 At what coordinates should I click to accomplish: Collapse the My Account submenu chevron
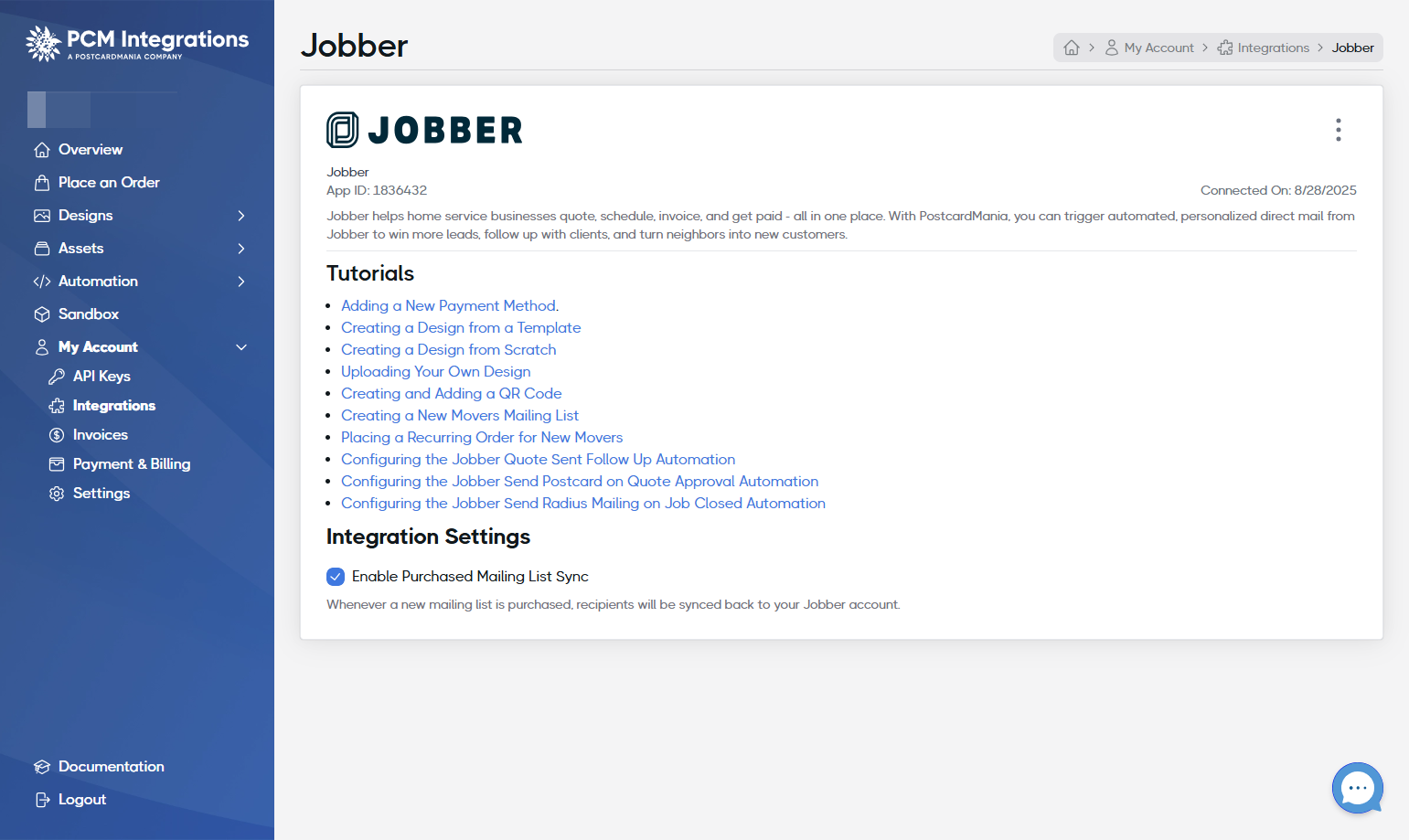click(241, 347)
